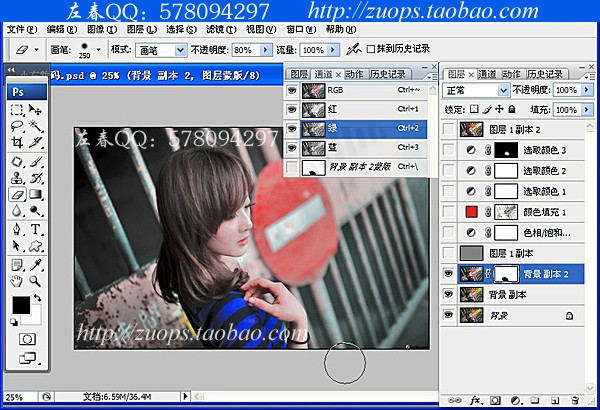Image resolution: width=600 pixels, height=410 pixels.
Task: Open eraser 不透明度 slider arrow
Action: point(266,50)
